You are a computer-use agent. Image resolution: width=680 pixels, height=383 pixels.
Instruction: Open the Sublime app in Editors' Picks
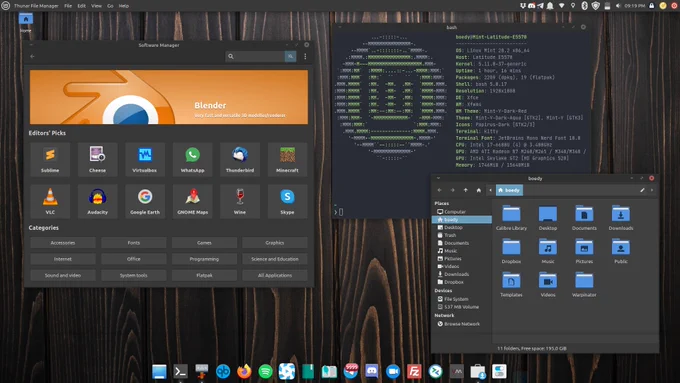click(x=50, y=159)
